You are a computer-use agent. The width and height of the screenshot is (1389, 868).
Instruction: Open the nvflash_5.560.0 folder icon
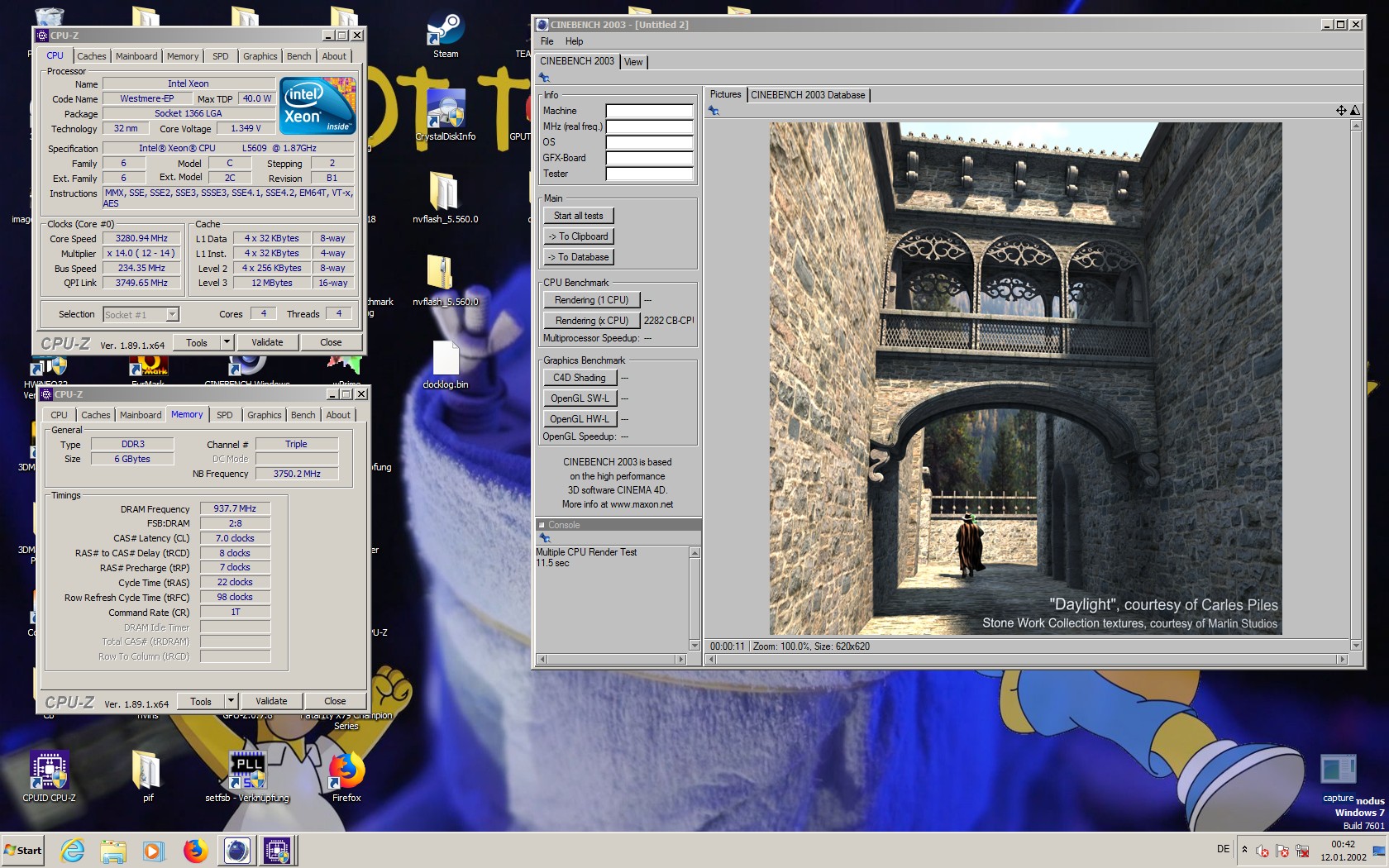(x=446, y=197)
